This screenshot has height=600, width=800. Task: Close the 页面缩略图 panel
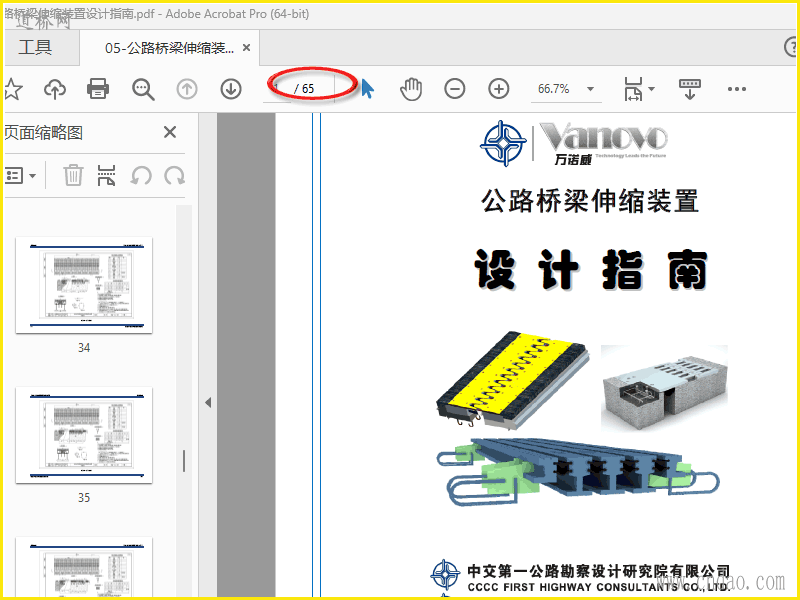click(x=170, y=133)
